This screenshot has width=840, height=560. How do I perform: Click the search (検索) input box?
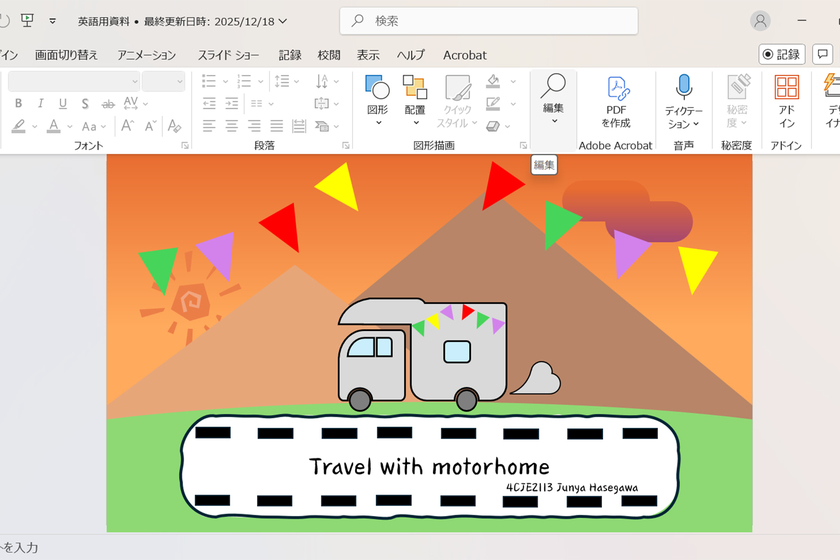pos(490,21)
